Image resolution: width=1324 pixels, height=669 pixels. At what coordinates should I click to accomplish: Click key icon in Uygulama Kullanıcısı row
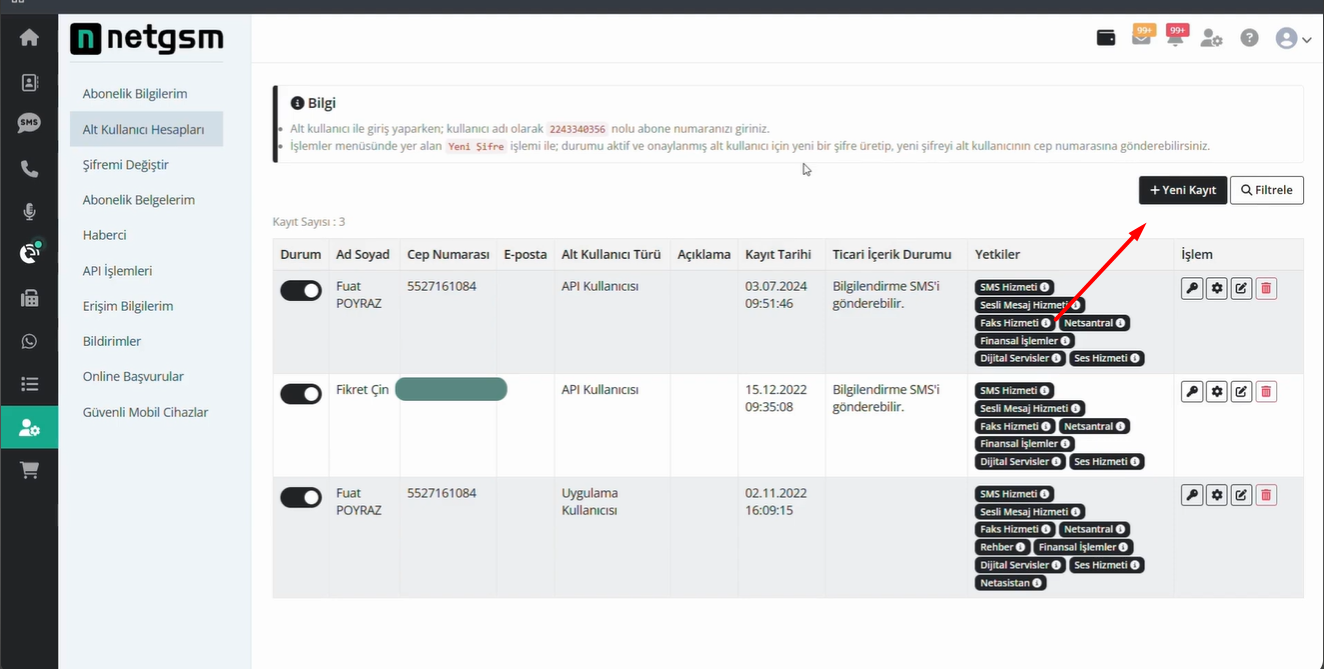click(x=1192, y=495)
